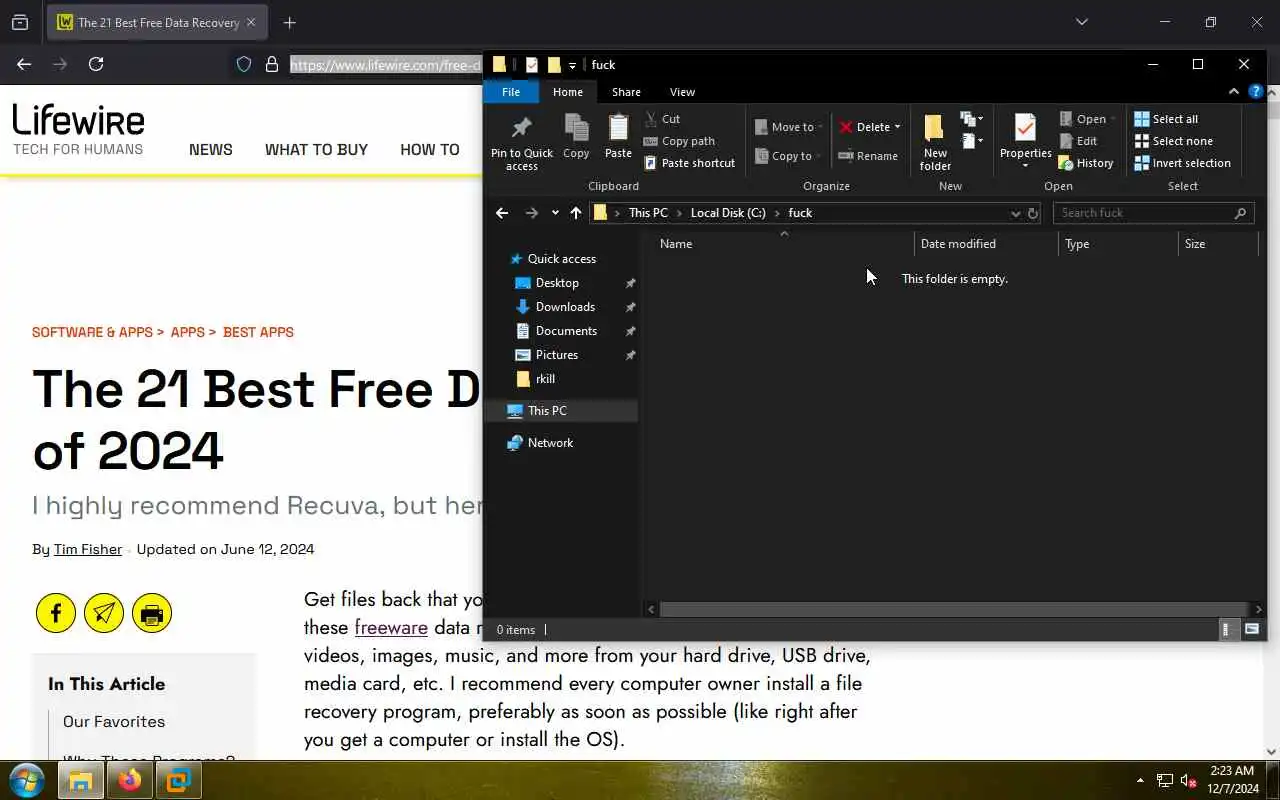Image resolution: width=1280 pixels, height=800 pixels.
Task: Open the WHAT TO BUY menu on Lifewire
Action: tap(316, 150)
